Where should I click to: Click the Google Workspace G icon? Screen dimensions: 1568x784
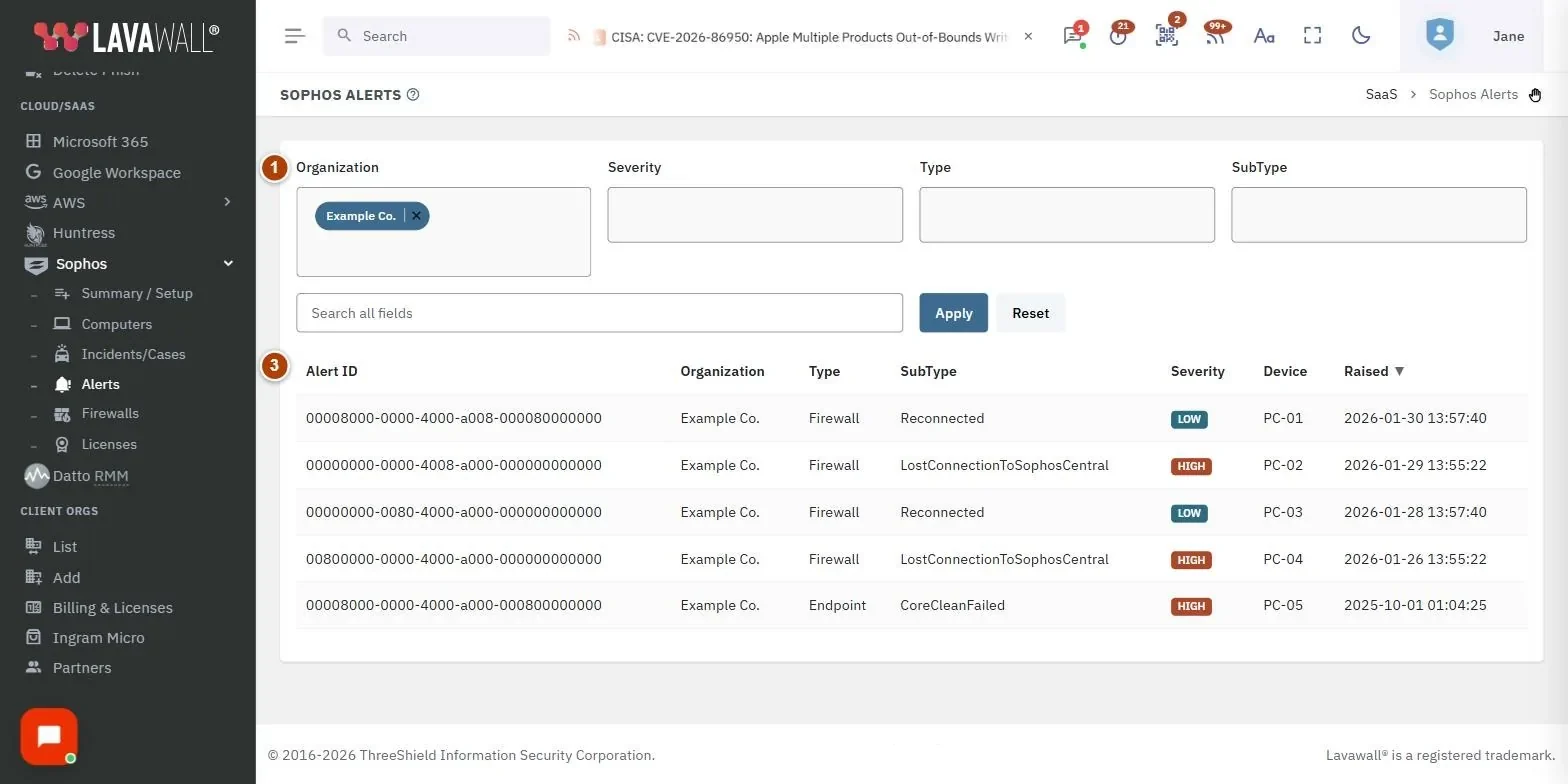pyautogui.click(x=34, y=172)
